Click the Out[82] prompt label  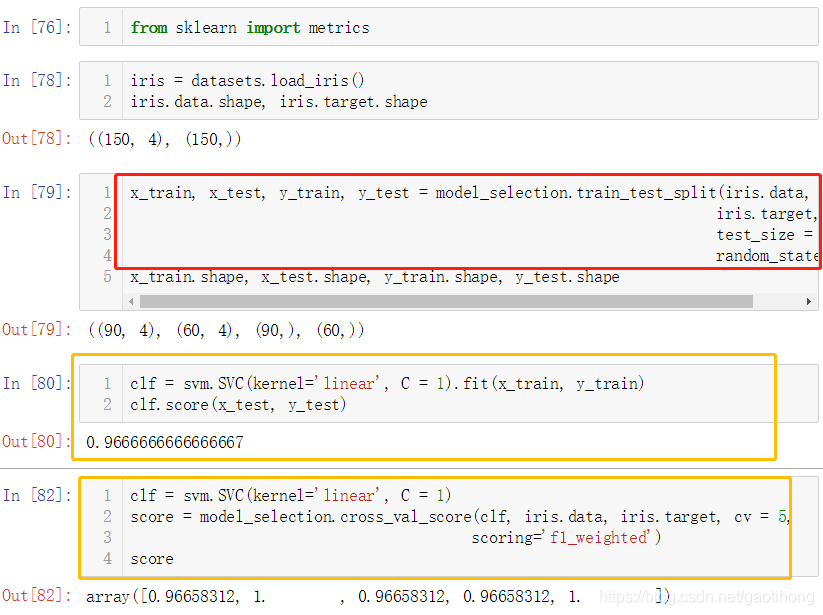(37, 596)
